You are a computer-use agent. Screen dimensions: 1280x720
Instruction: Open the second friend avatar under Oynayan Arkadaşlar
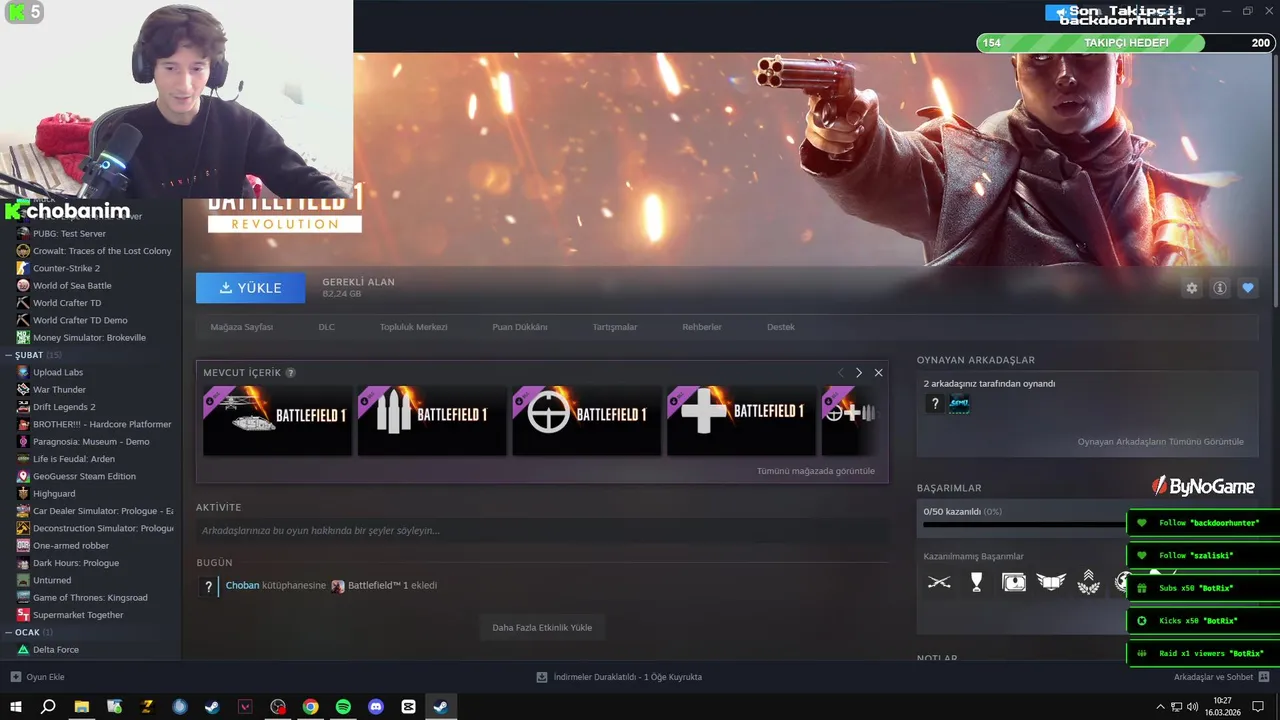coord(959,404)
